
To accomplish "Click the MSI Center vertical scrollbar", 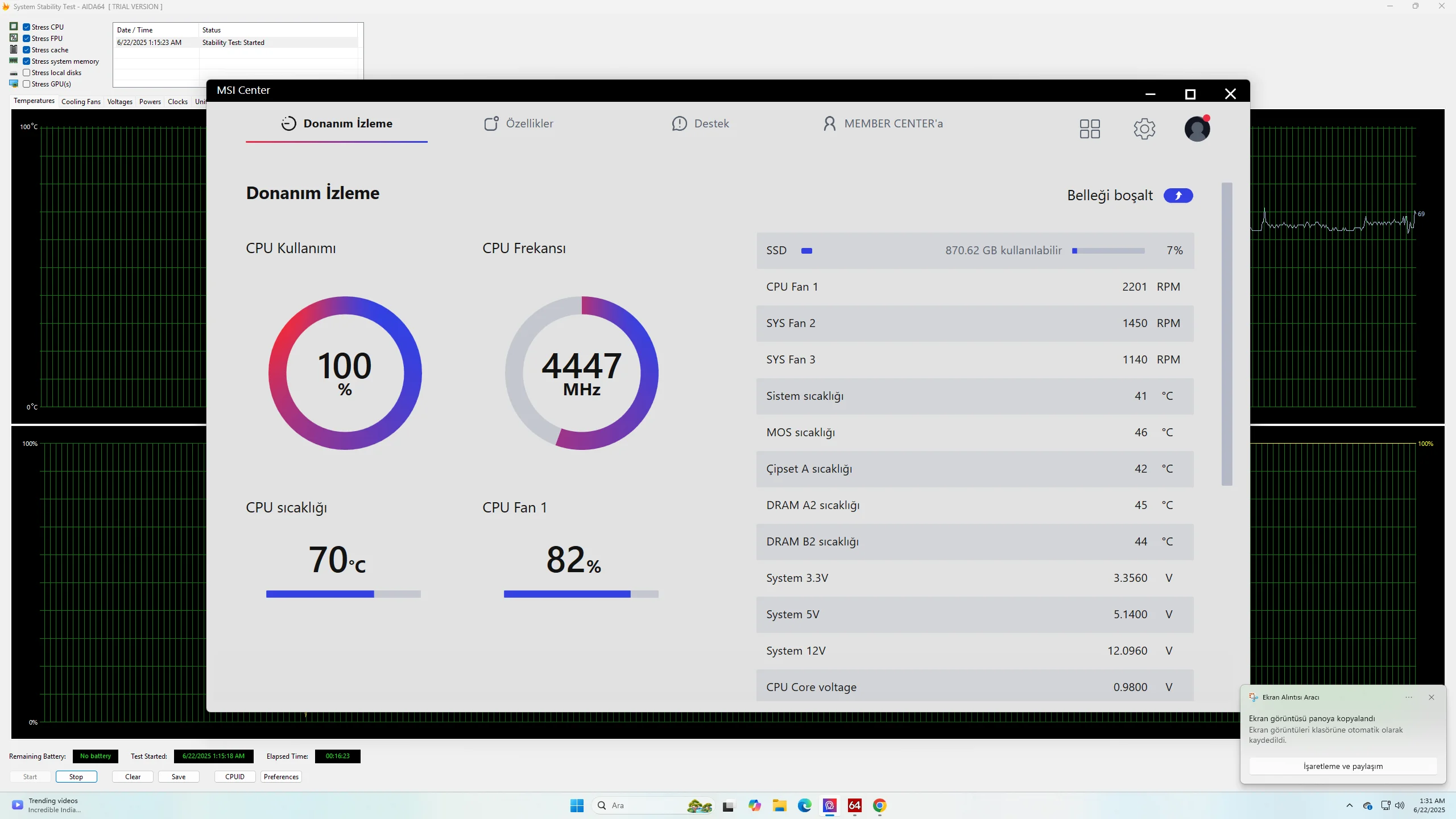I will 1227,334.
